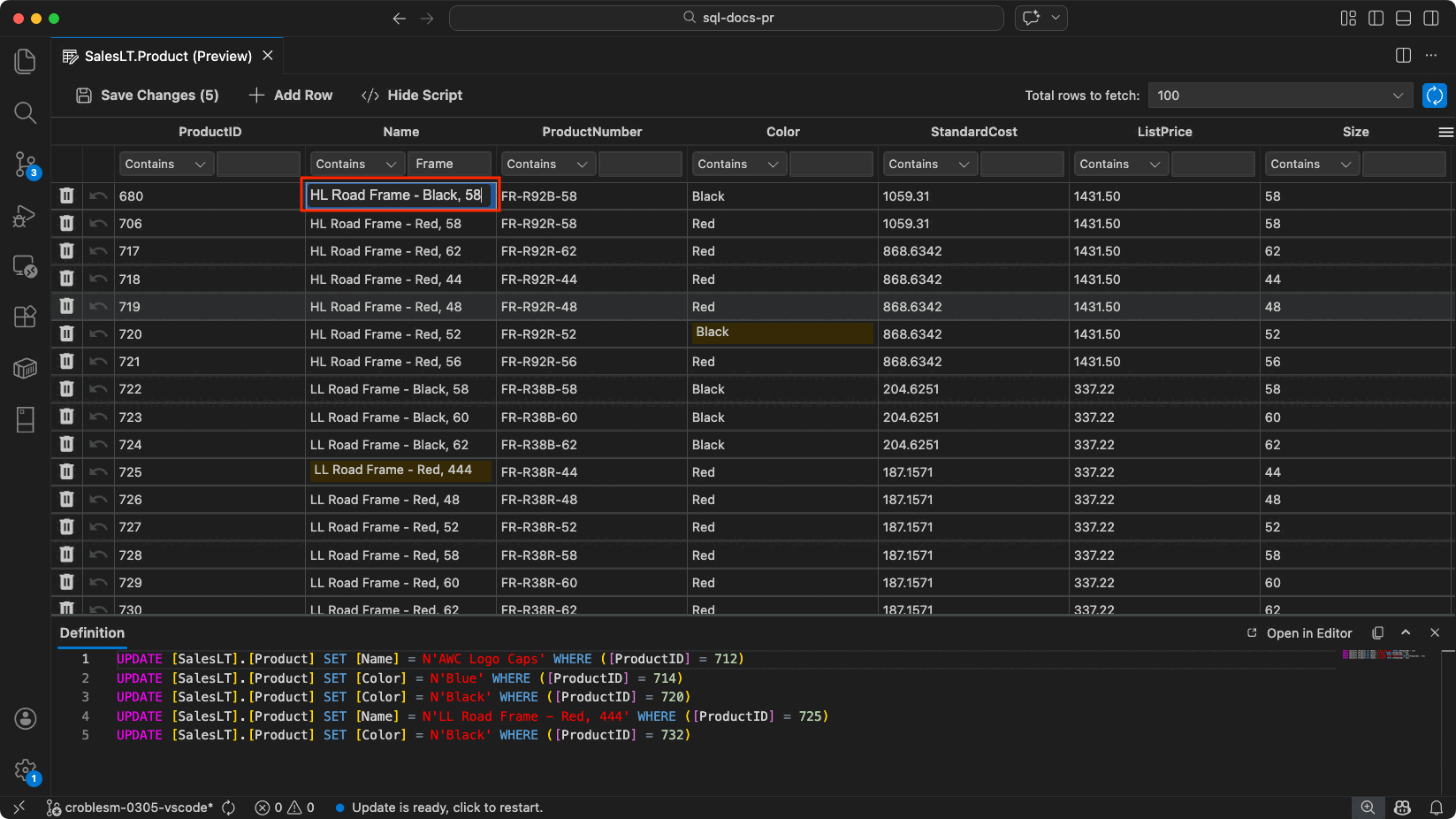Open the editor More Actions menu
This screenshot has height=819, width=1456.
(x=1430, y=56)
